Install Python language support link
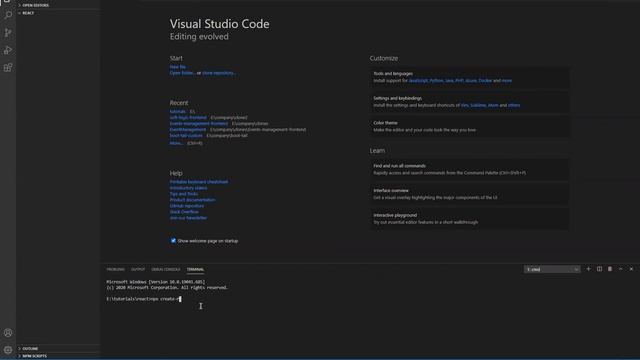The width and height of the screenshot is (640, 360). coord(436,80)
